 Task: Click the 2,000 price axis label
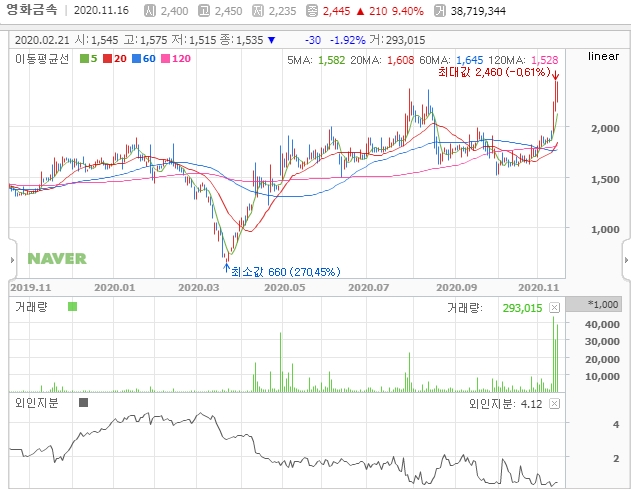point(605,129)
